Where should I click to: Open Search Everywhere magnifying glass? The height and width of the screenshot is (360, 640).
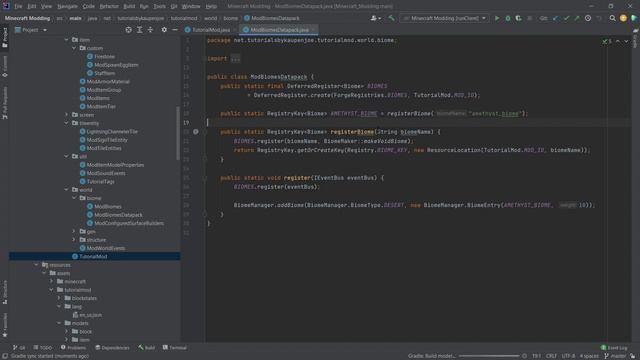(612, 18)
